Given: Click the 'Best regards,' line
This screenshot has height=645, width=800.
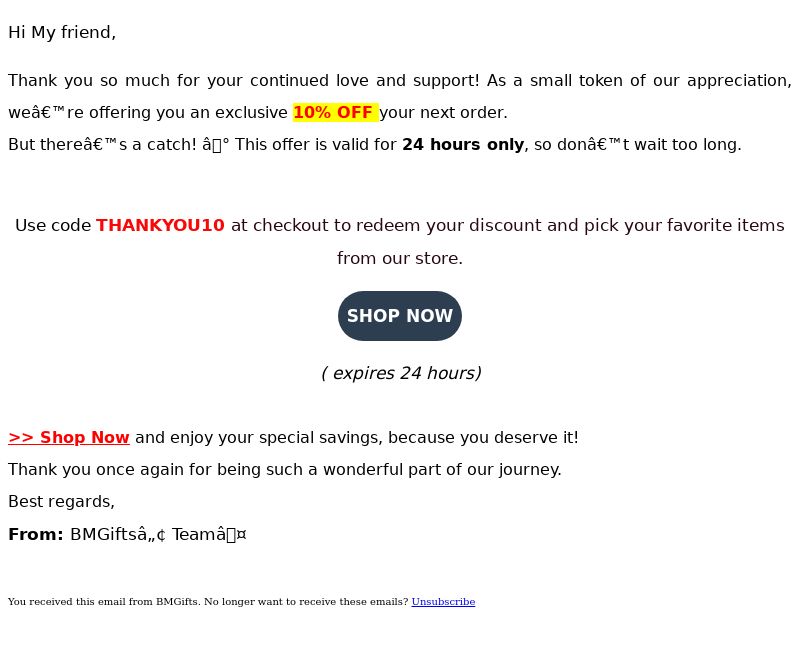Looking at the screenshot, I should point(61,502).
